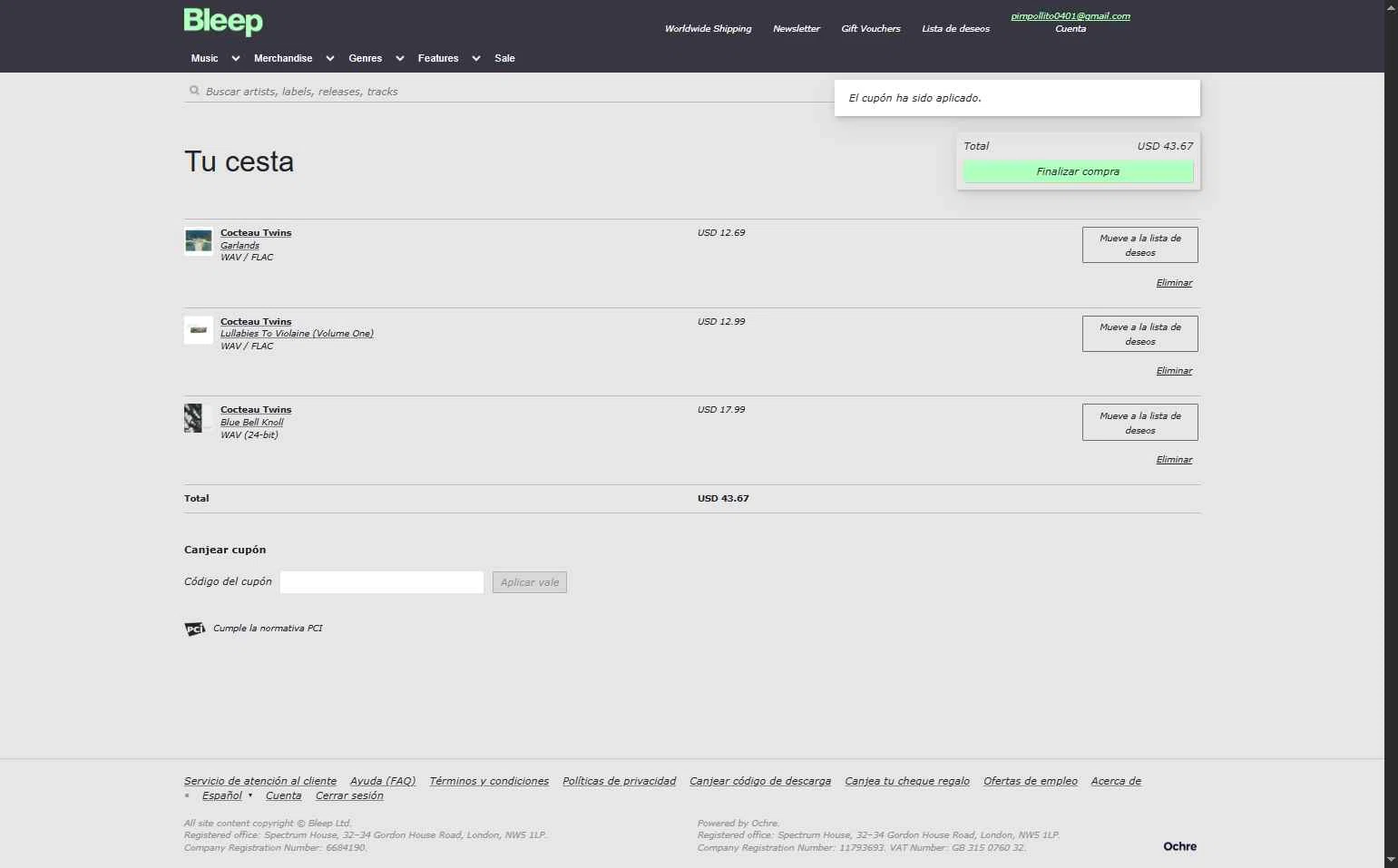
Task: Open the Blue Bell Knoll release link
Action: tap(252, 423)
